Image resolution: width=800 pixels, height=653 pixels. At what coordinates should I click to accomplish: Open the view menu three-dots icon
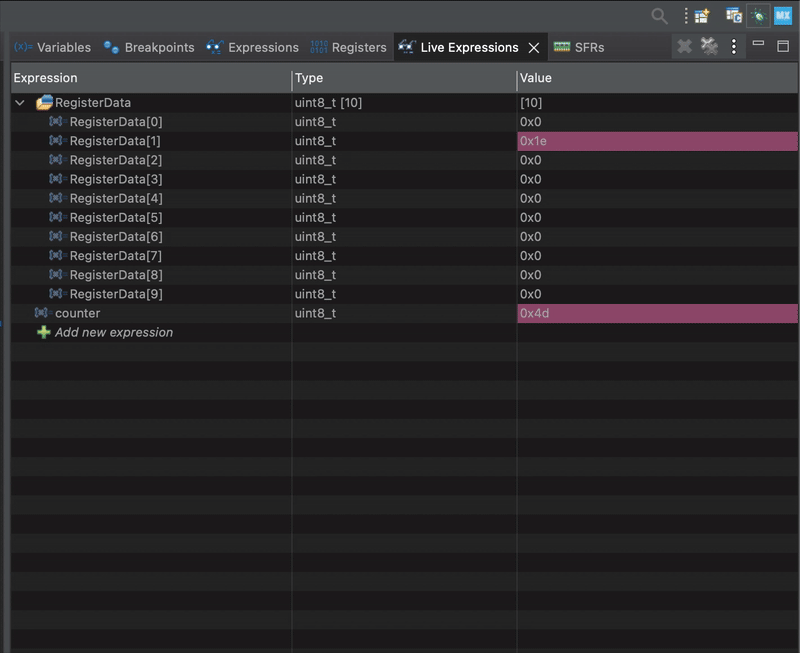click(x=734, y=47)
